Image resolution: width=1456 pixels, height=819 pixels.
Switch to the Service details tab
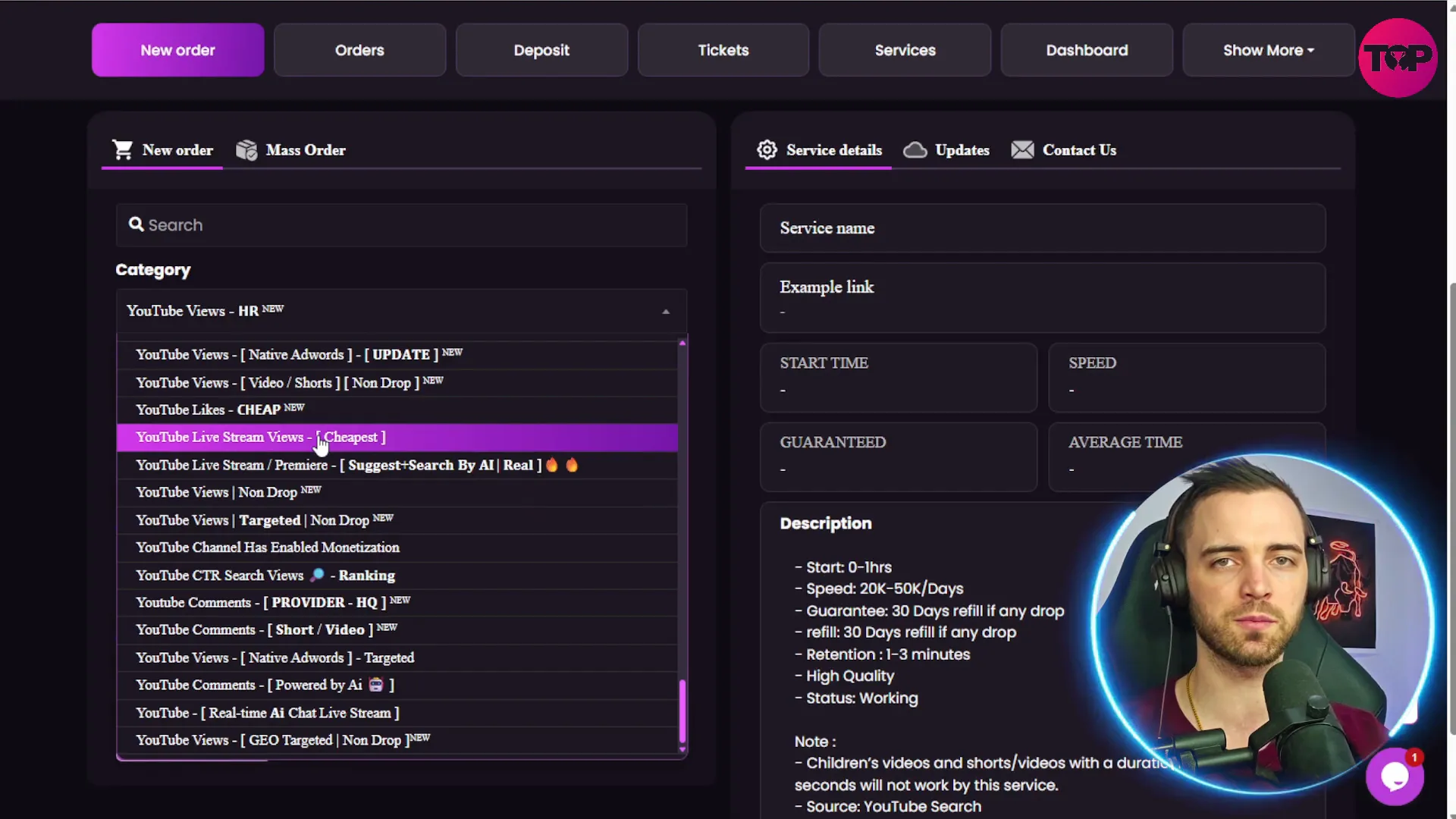coord(819,150)
